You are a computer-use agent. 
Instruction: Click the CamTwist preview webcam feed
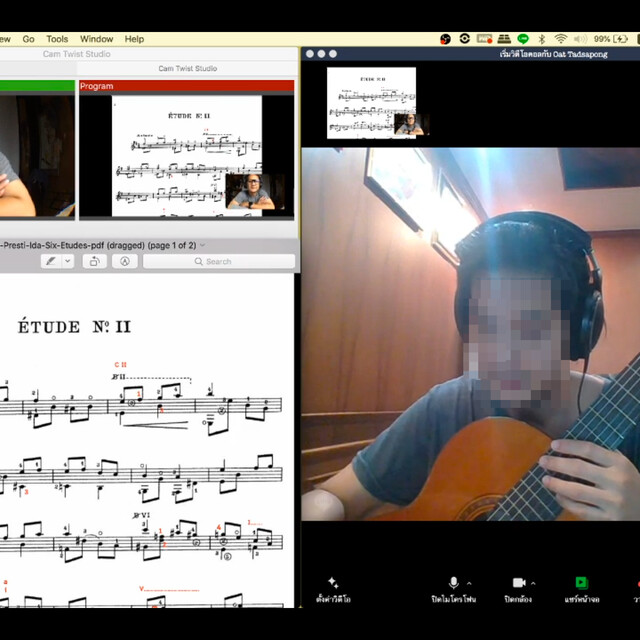coord(37,156)
